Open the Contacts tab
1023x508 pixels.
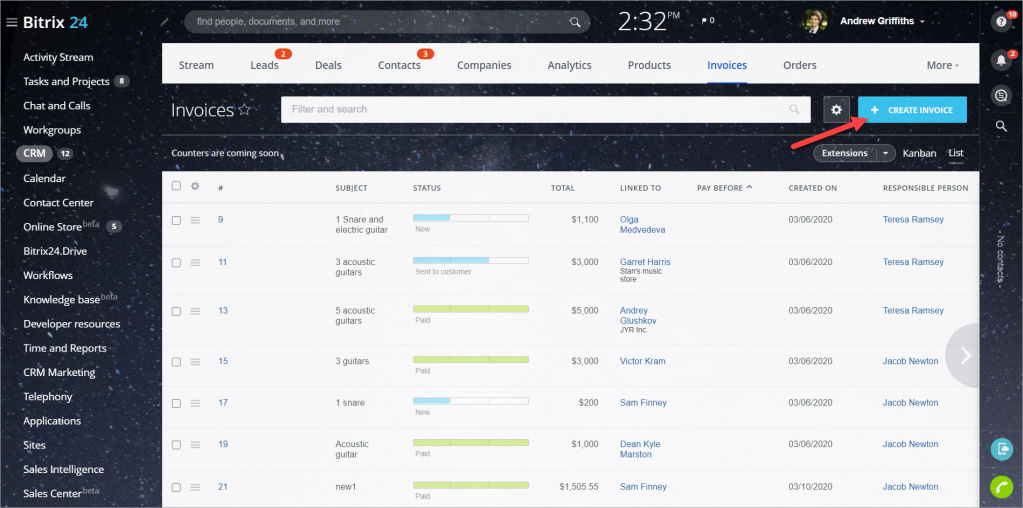pyautogui.click(x=399, y=65)
